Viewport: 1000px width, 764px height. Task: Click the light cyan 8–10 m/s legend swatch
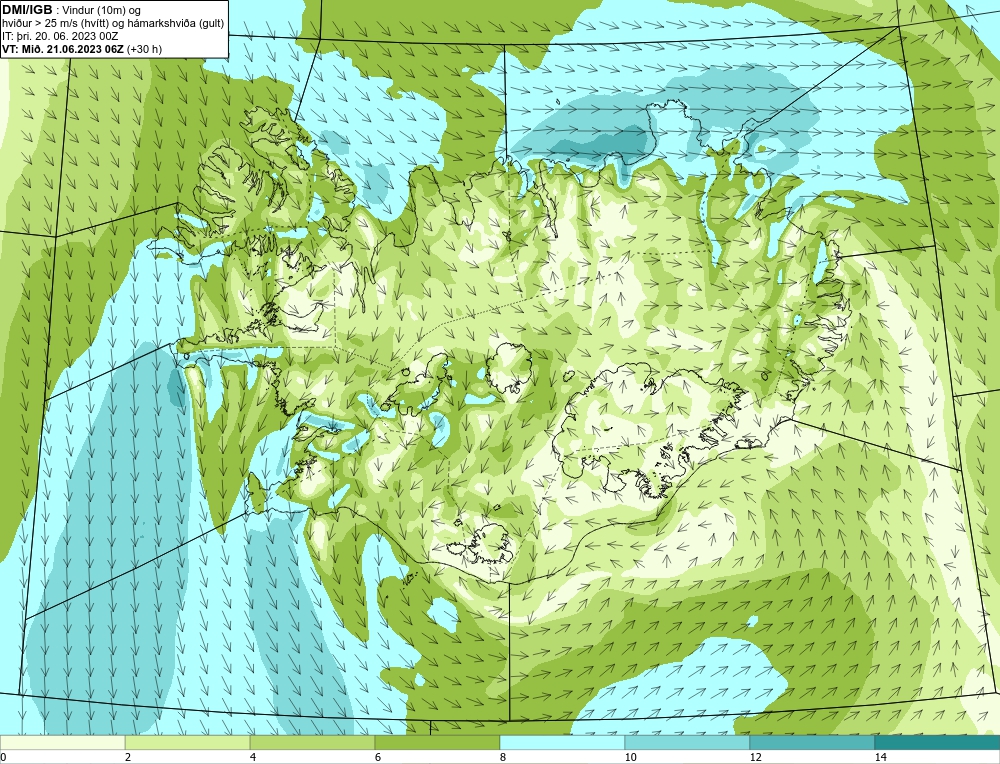[562, 743]
